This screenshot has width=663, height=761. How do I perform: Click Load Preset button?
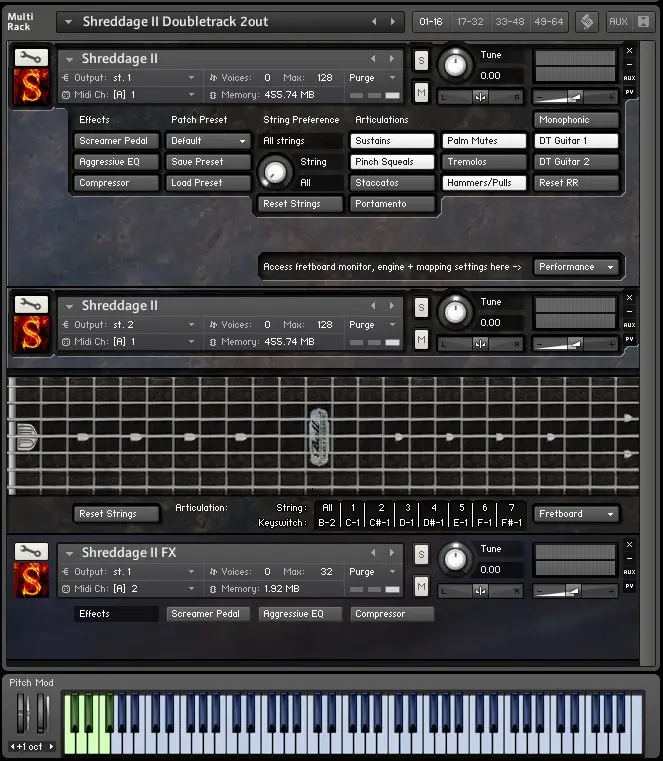pyautogui.click(x=208, y=183)
